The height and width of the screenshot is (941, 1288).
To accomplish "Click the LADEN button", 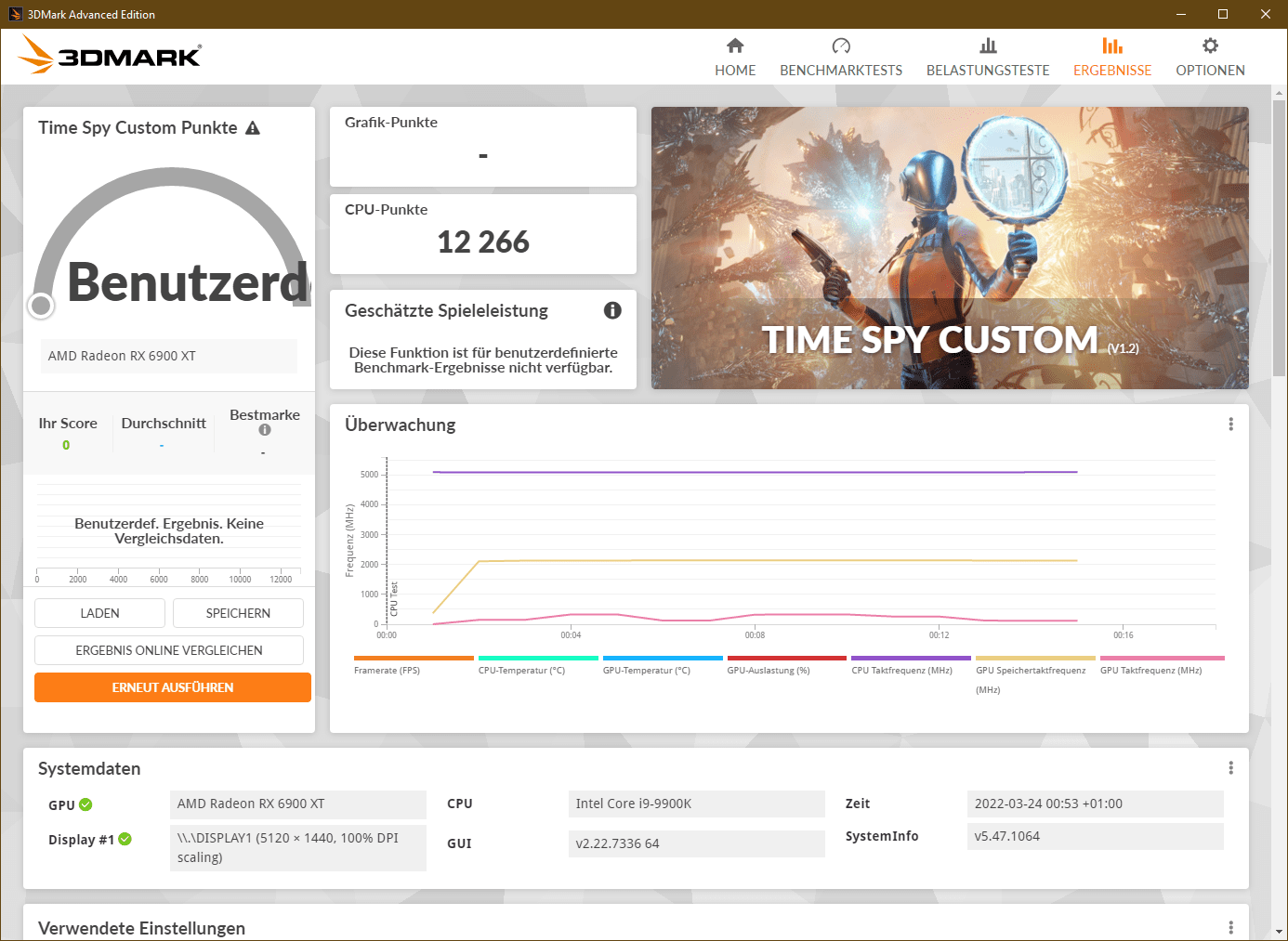I will tap(99, 613).
